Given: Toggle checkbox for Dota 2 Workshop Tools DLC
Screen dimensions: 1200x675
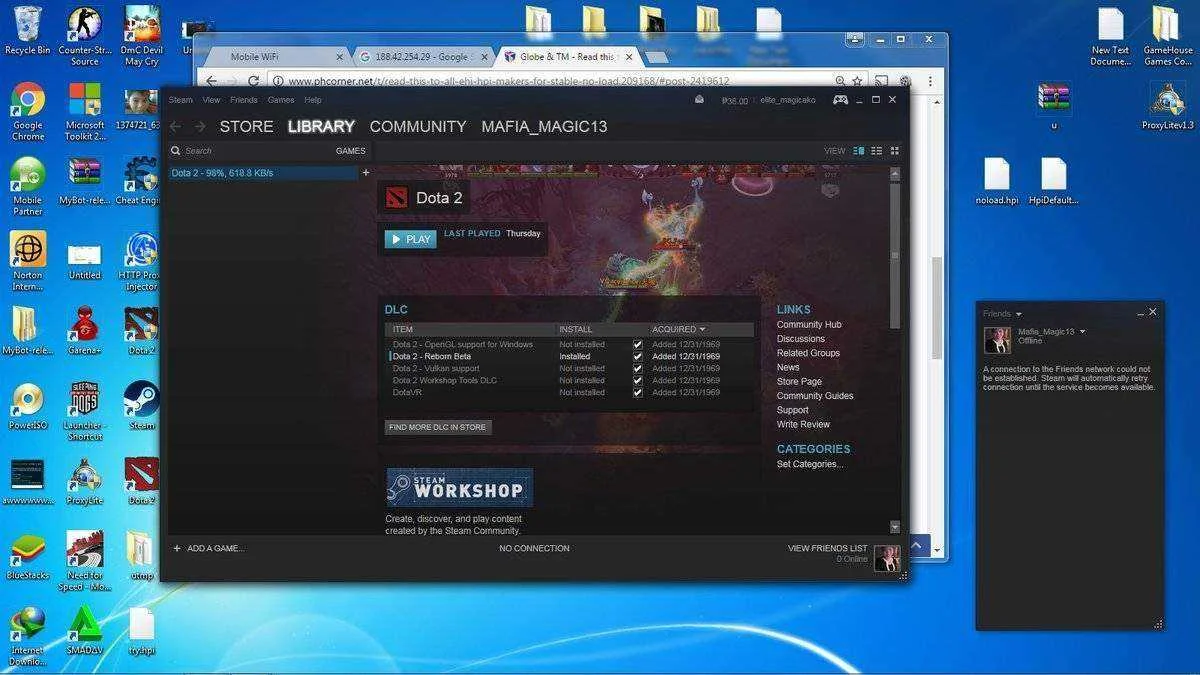Looking at the screenshot, I should tap(638, 380).
